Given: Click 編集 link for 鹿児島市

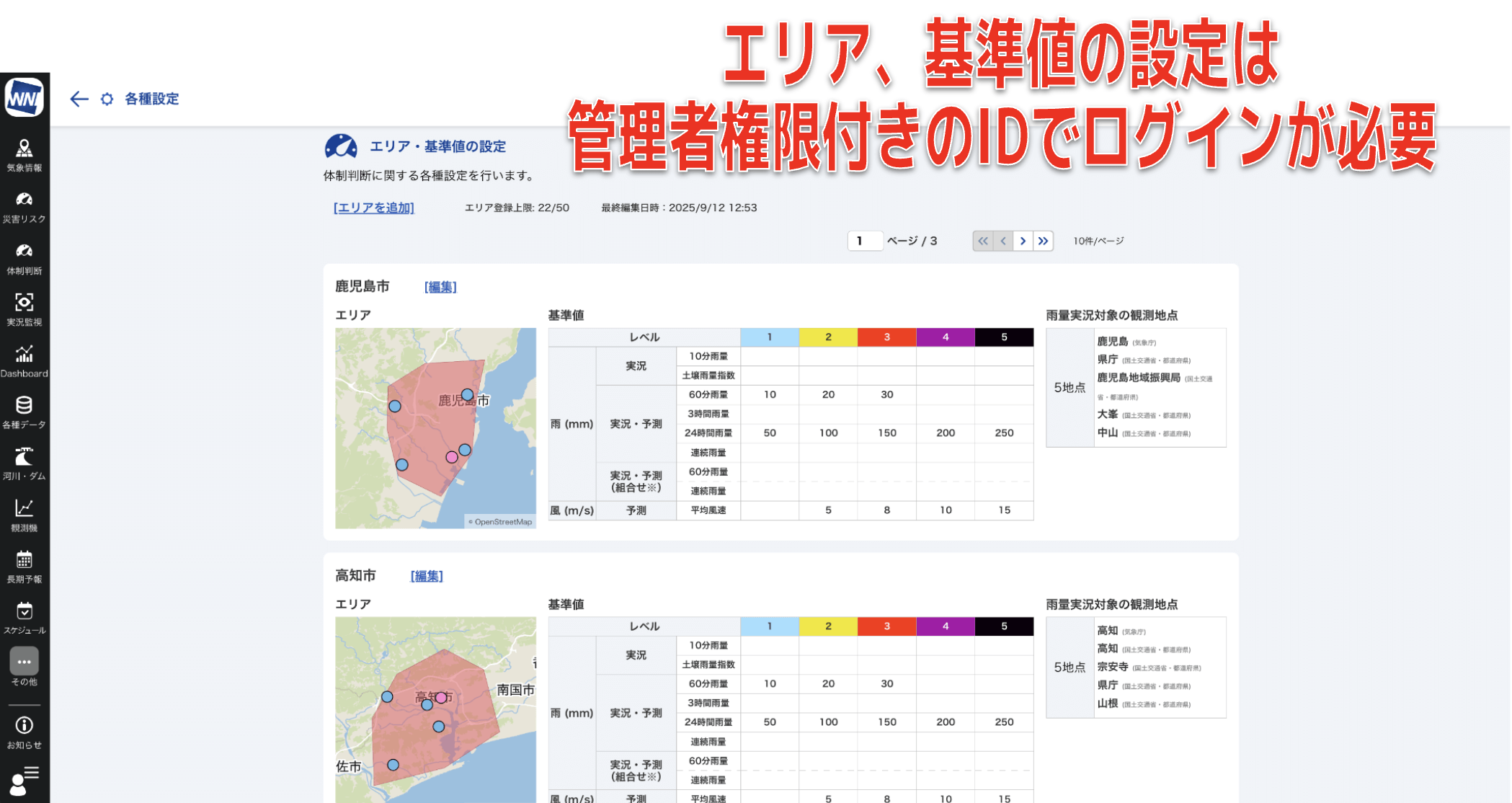Looking at the screenshot, I should click(440, 287).
